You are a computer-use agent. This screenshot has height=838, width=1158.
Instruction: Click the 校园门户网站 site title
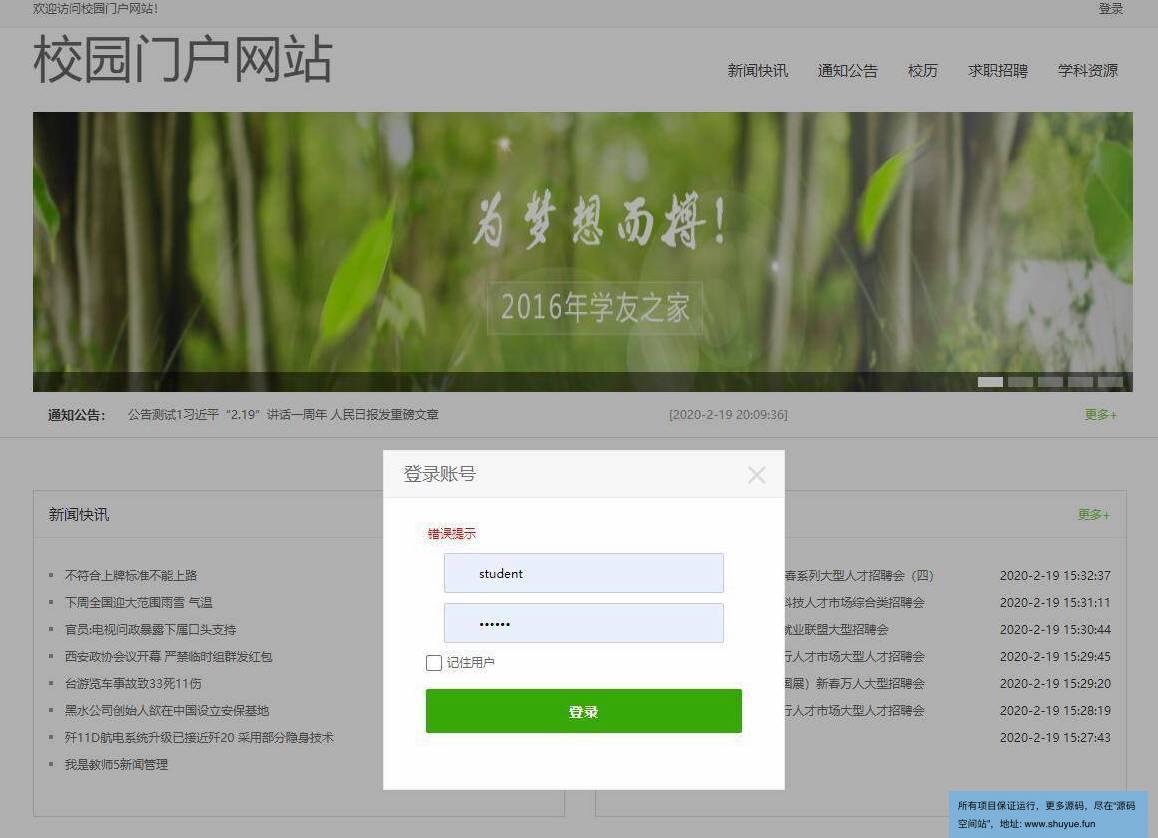click(182, 60)
